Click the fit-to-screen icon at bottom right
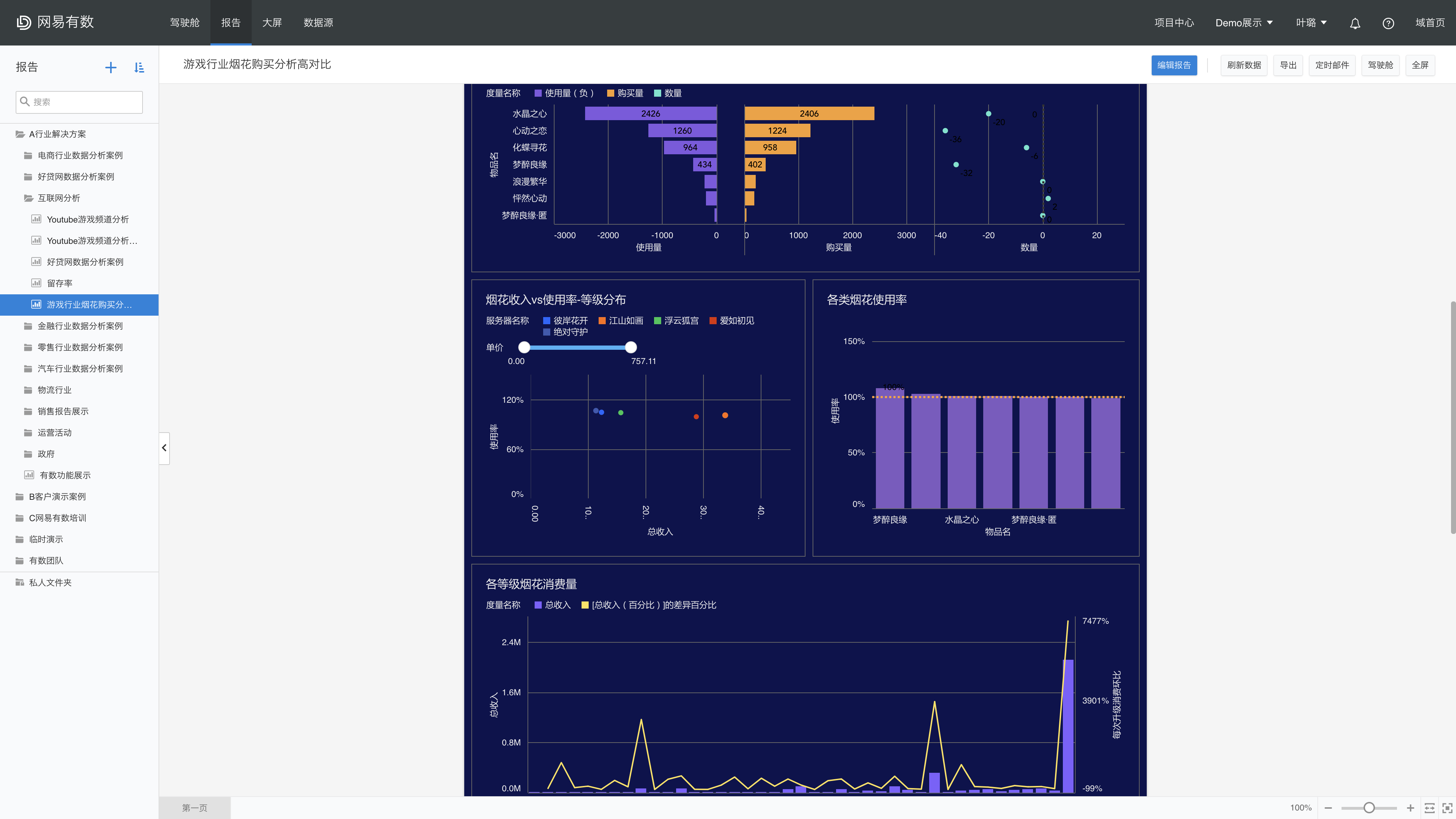The height and width of the screenshot is (819, 1456). pyautogui.click(x=1447, y=808)
